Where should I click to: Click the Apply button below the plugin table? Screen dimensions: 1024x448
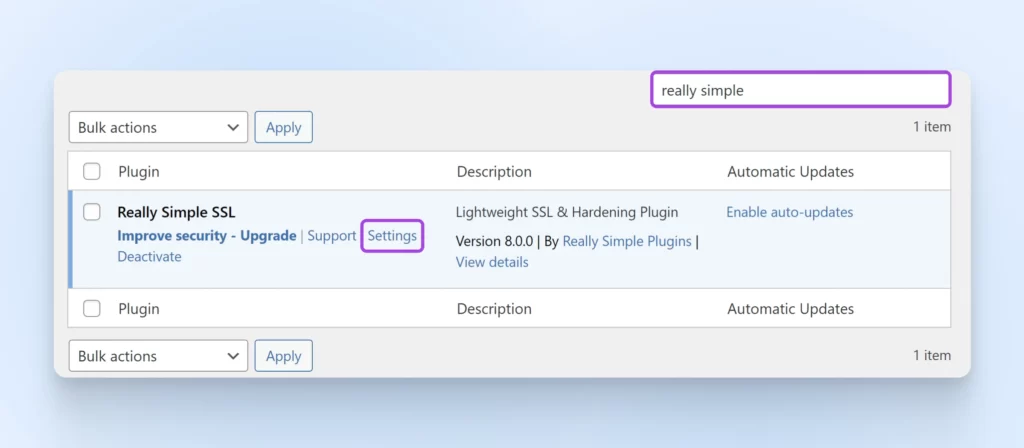(x=284, y=356)
